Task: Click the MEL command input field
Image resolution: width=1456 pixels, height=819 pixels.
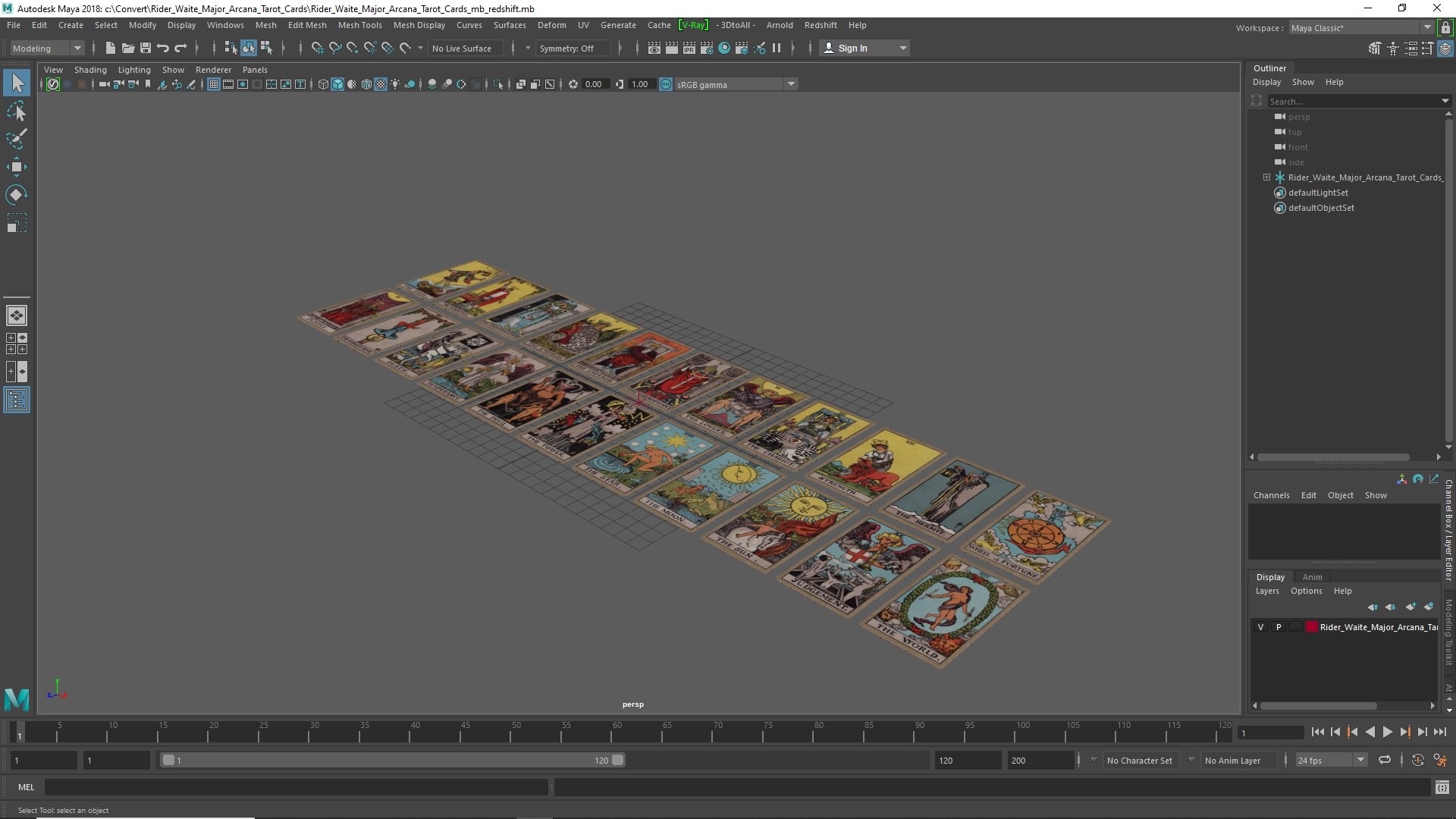Action: 296,787
